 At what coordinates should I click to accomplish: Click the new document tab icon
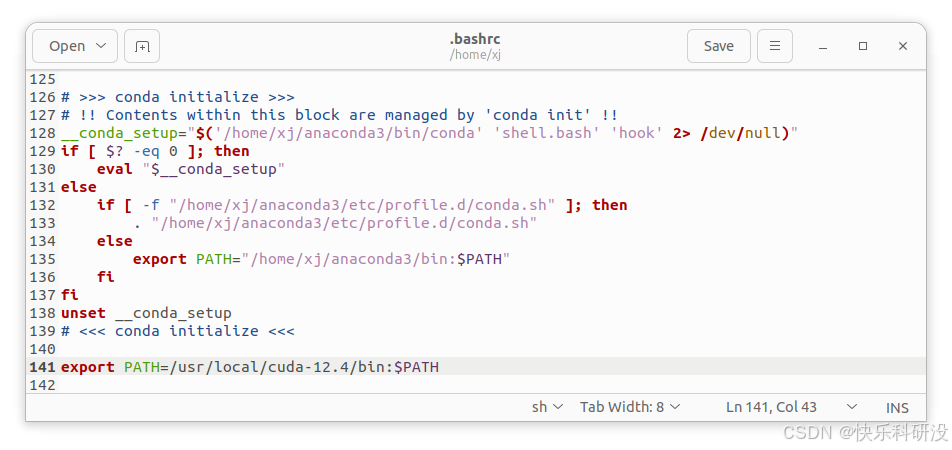point(142,46)
